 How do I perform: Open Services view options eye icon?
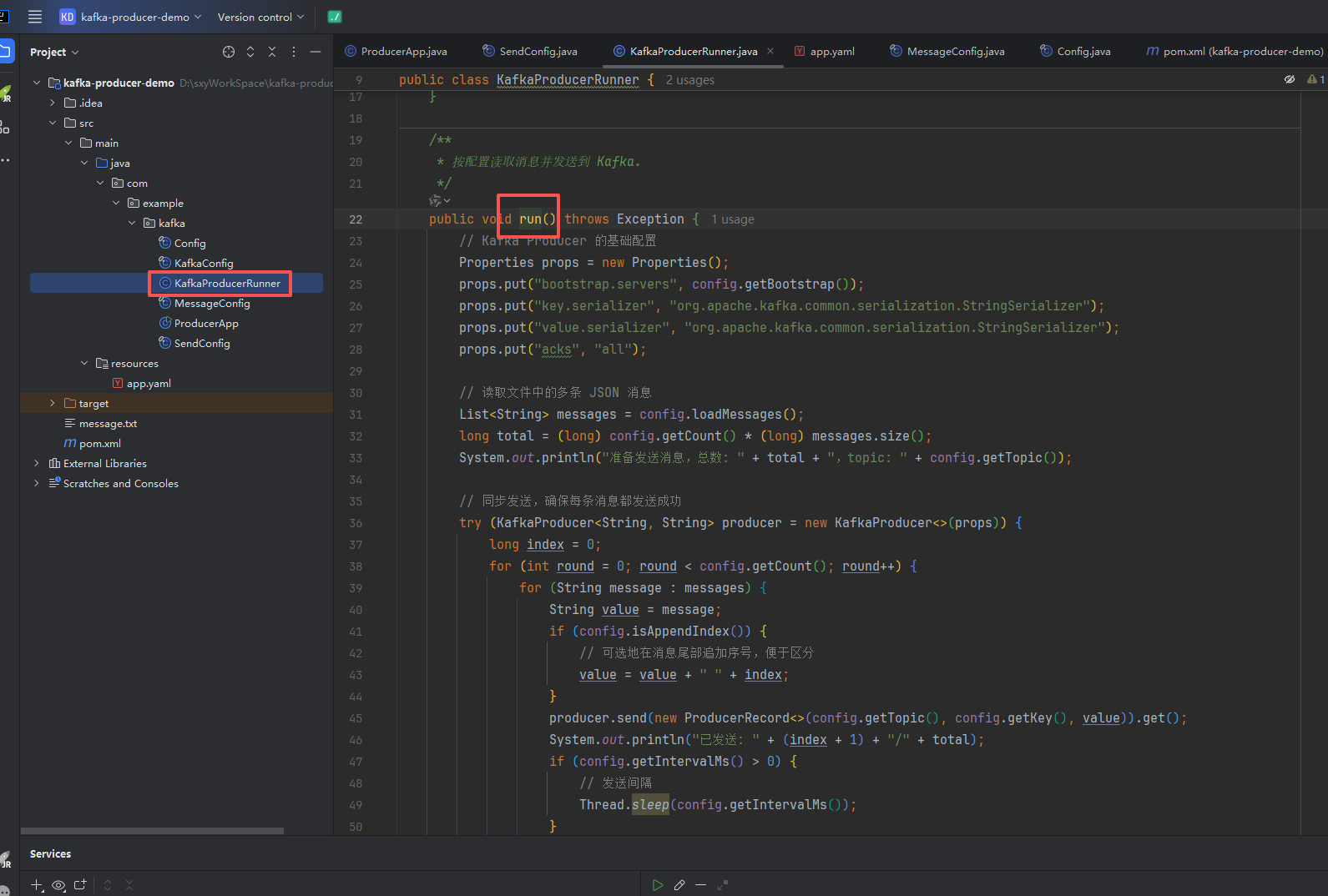(58, 885)
